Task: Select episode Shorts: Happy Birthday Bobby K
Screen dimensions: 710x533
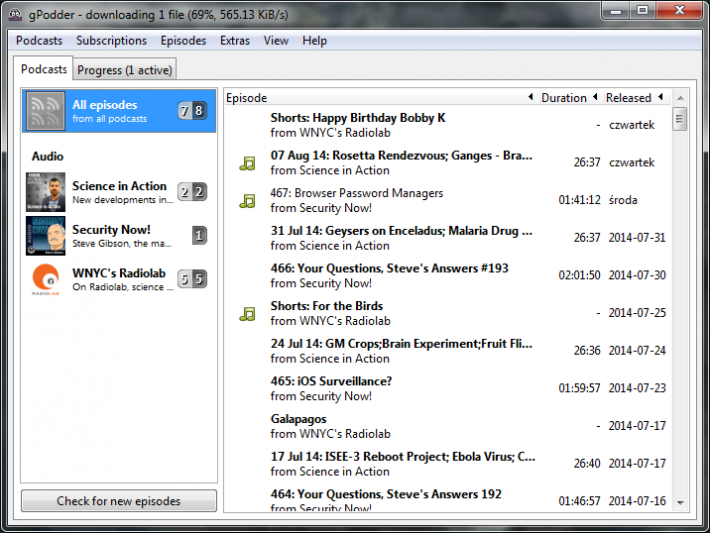Action: 447,125
